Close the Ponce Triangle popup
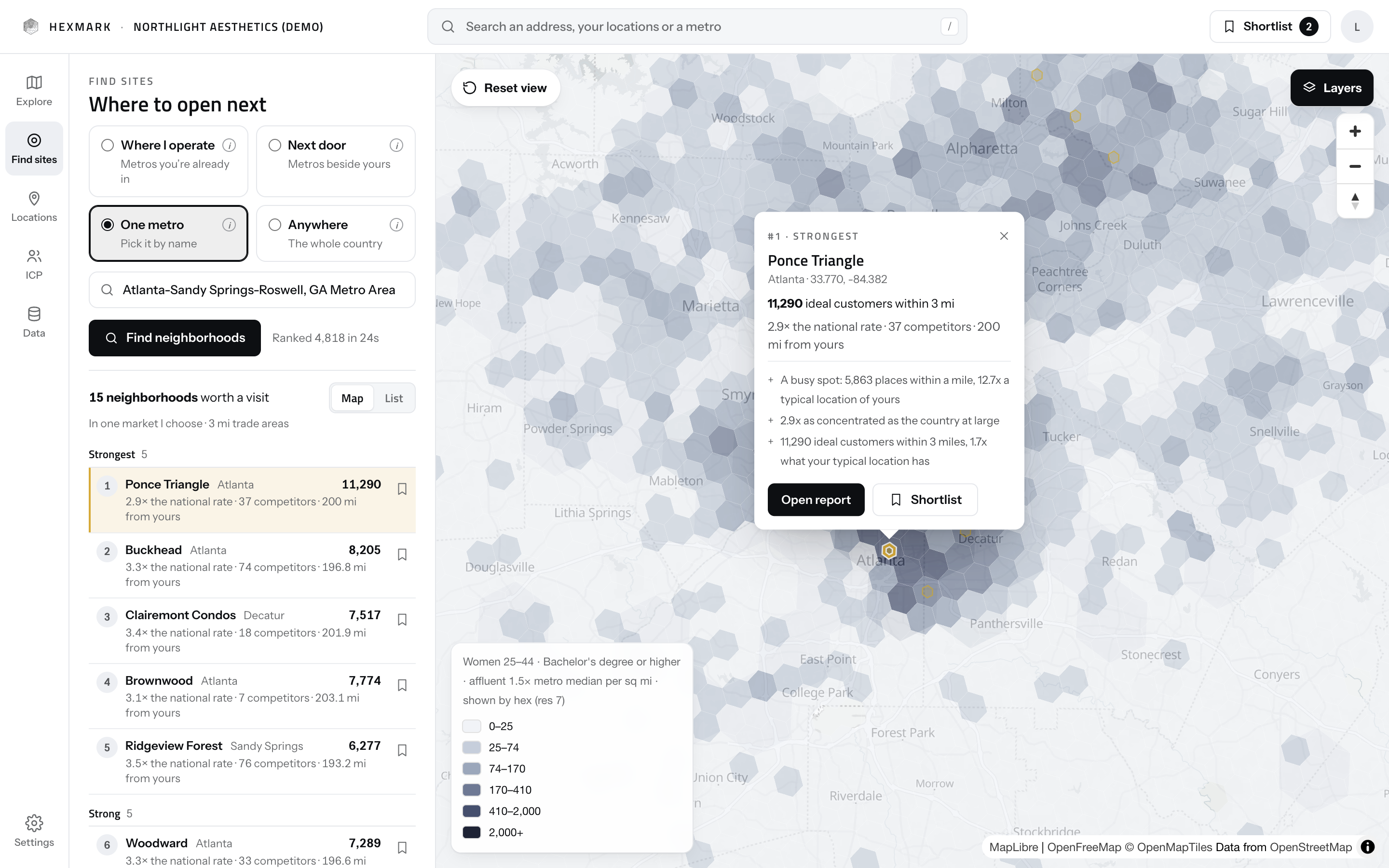 tap(1004, 236)
